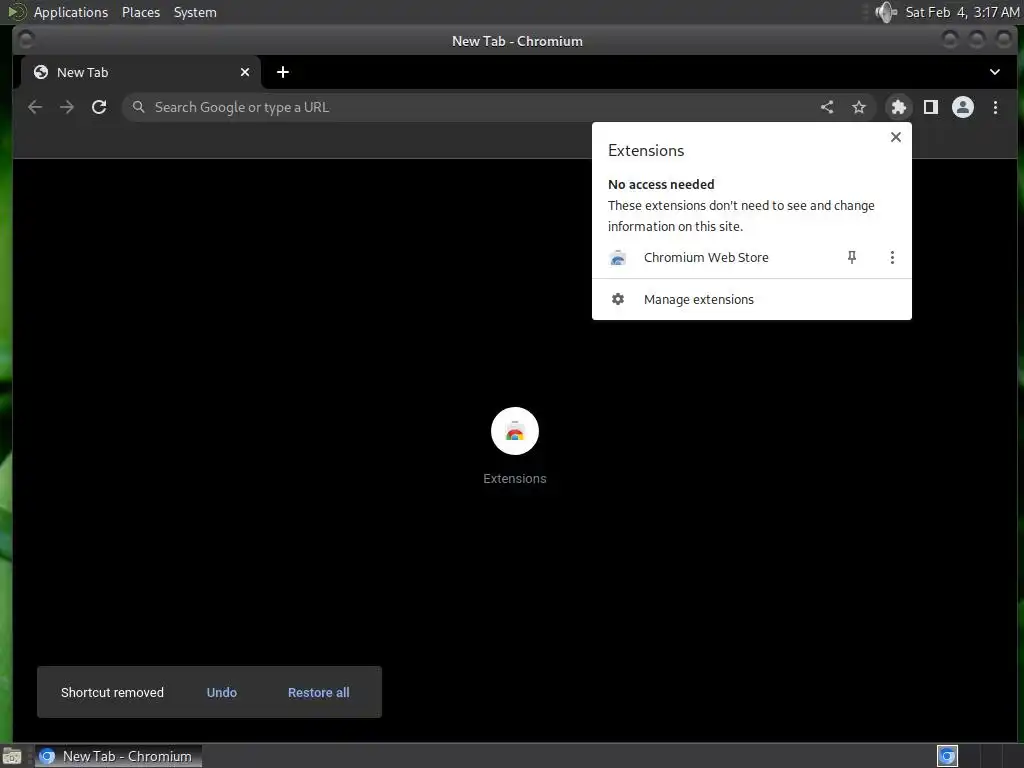Open the Places menu
This screenshot has height=768, width=1024.
tap(141, 12)
